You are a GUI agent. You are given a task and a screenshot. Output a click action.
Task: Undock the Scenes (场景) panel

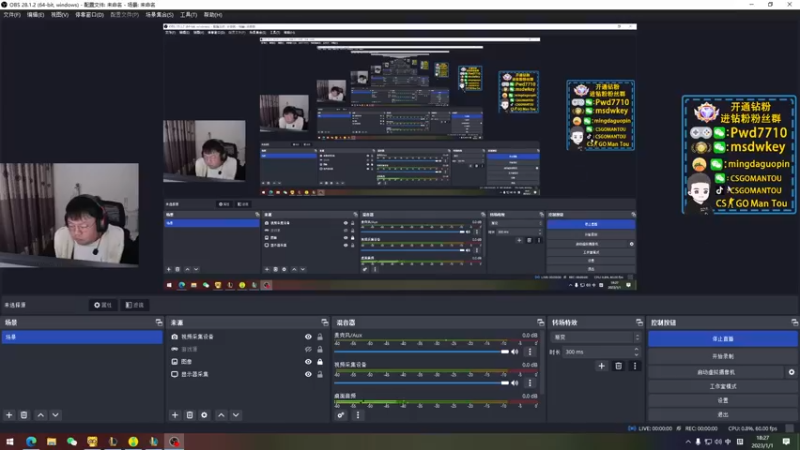click(x=159, y=322)
